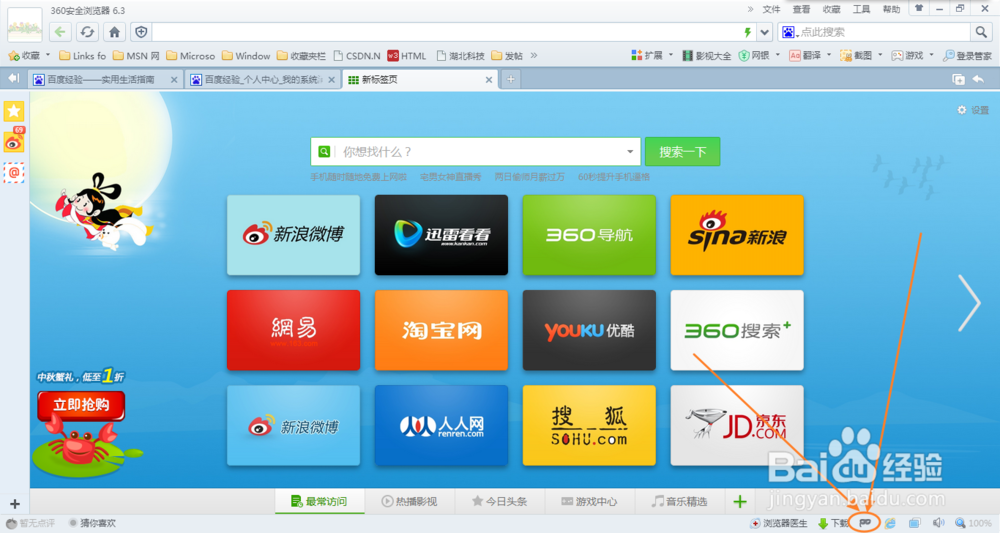The image size is (1000, 533).
Task: Switch to the 百度经验_个人中心 tab
Action: click(263, 80)
